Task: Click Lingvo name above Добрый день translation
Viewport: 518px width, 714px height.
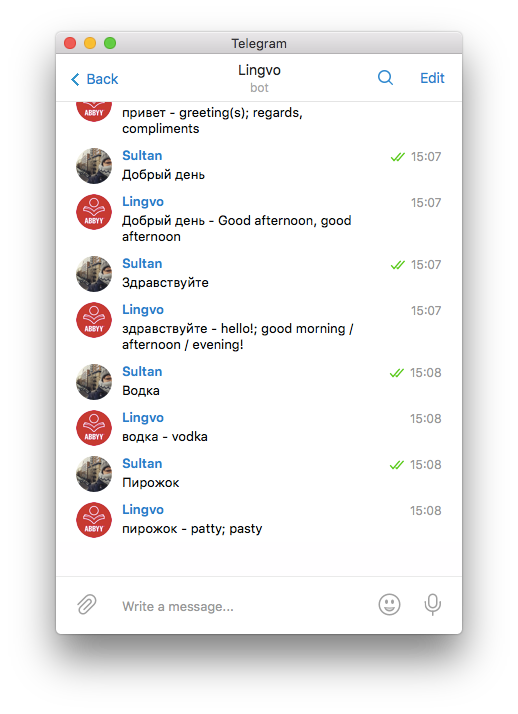Action: tap(143, 202)
